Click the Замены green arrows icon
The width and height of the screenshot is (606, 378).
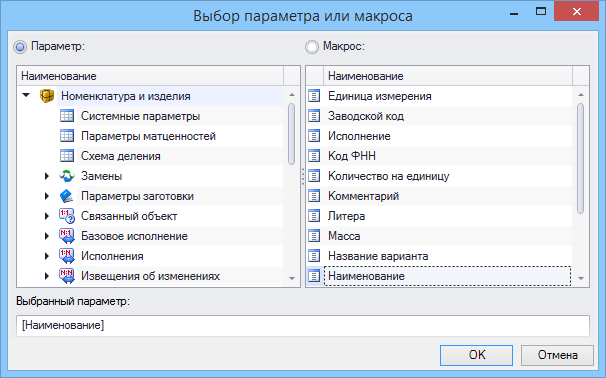point(67,176)
